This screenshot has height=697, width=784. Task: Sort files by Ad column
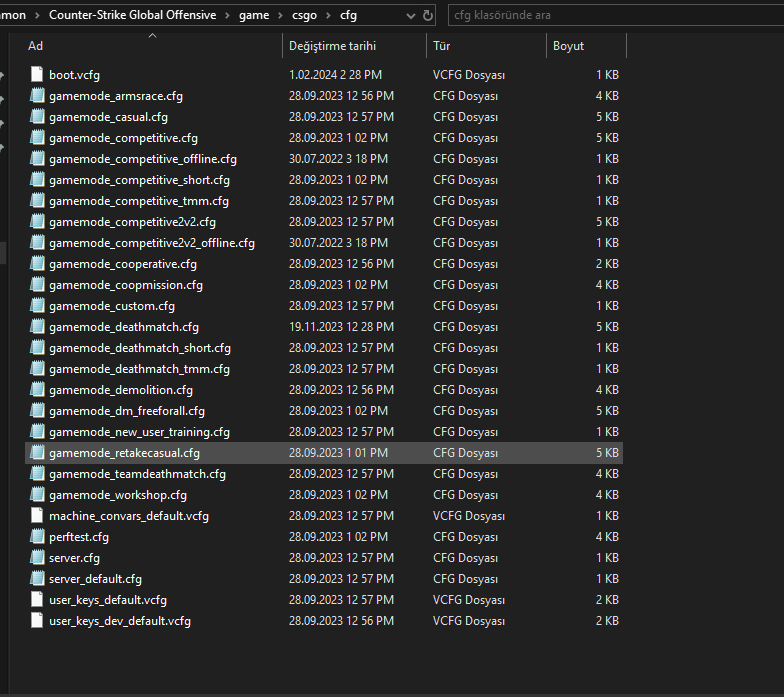pos(152,46)
